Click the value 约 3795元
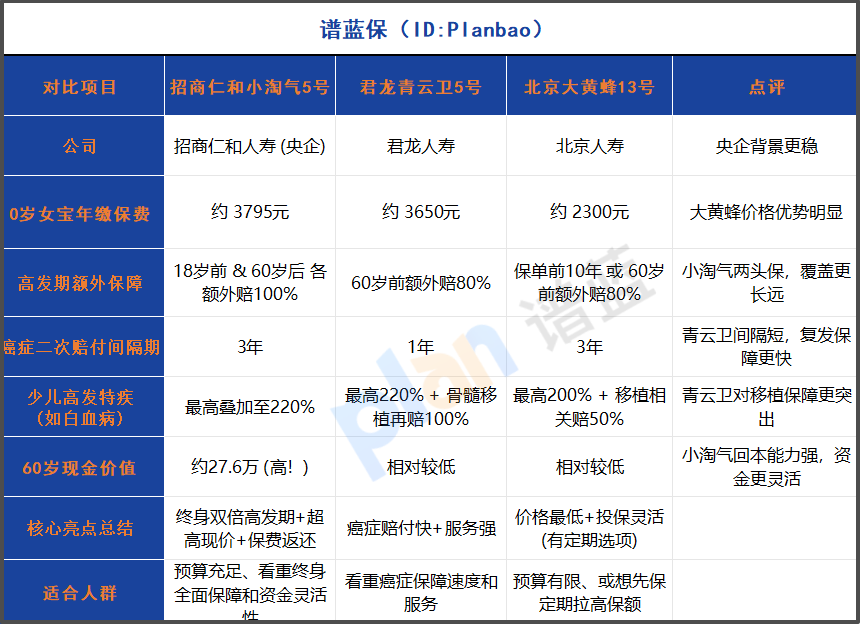860x624 pixels. (x=250, y=212)
